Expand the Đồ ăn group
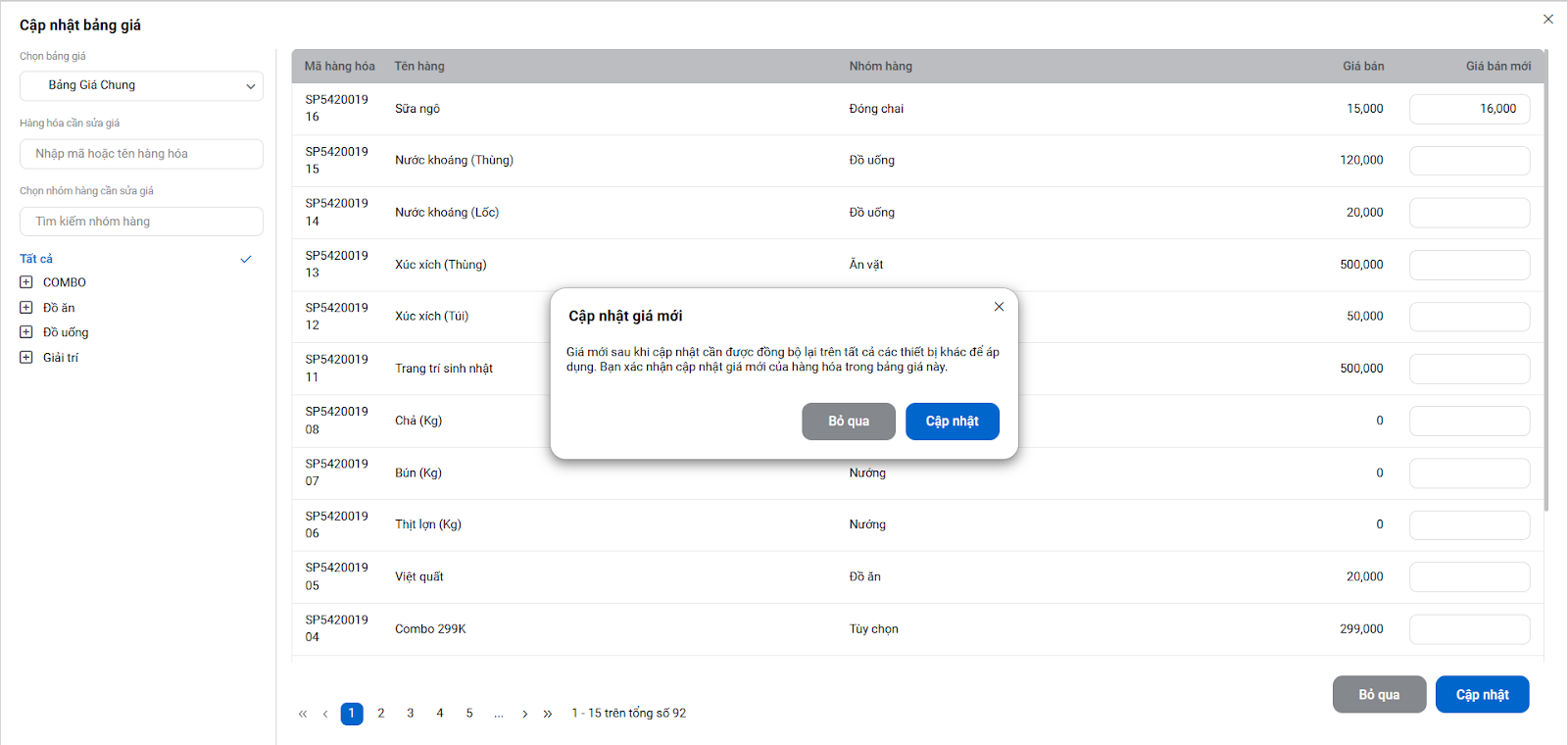This screenshot has height=745, width=1568. coord(26,308)
